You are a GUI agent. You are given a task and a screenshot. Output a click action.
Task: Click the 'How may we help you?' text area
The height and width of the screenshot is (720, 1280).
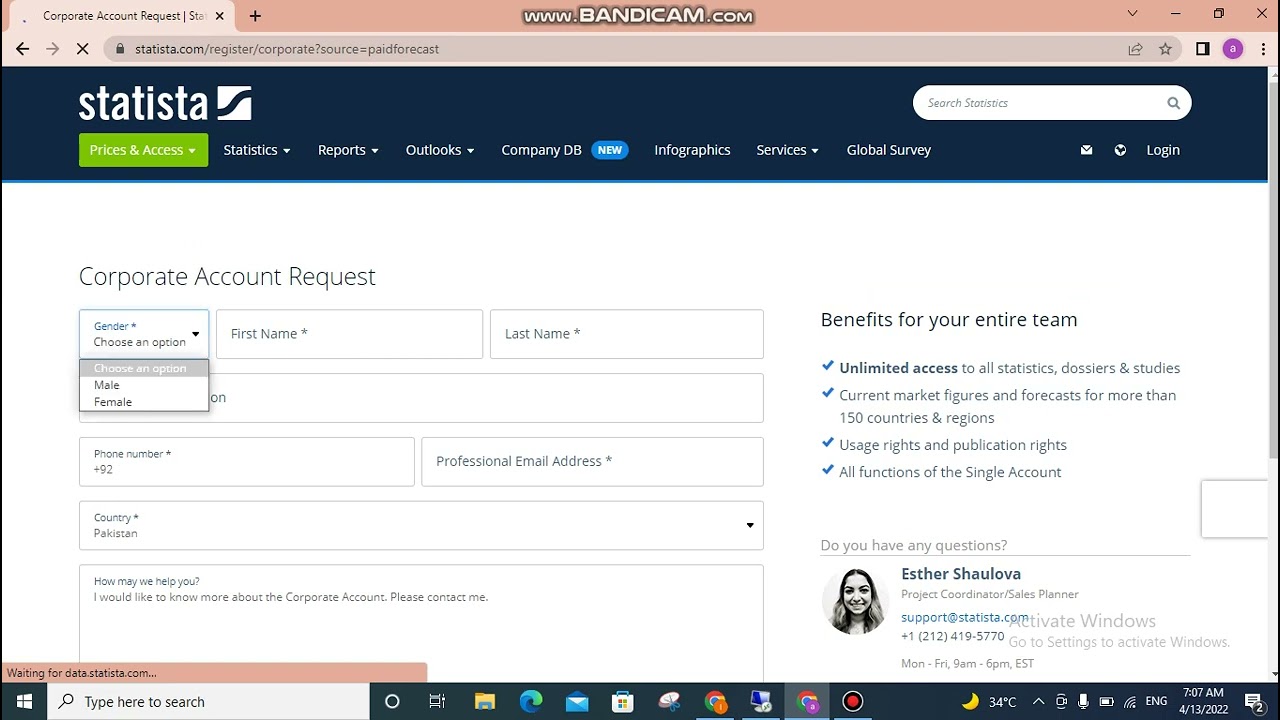point(421,623)
